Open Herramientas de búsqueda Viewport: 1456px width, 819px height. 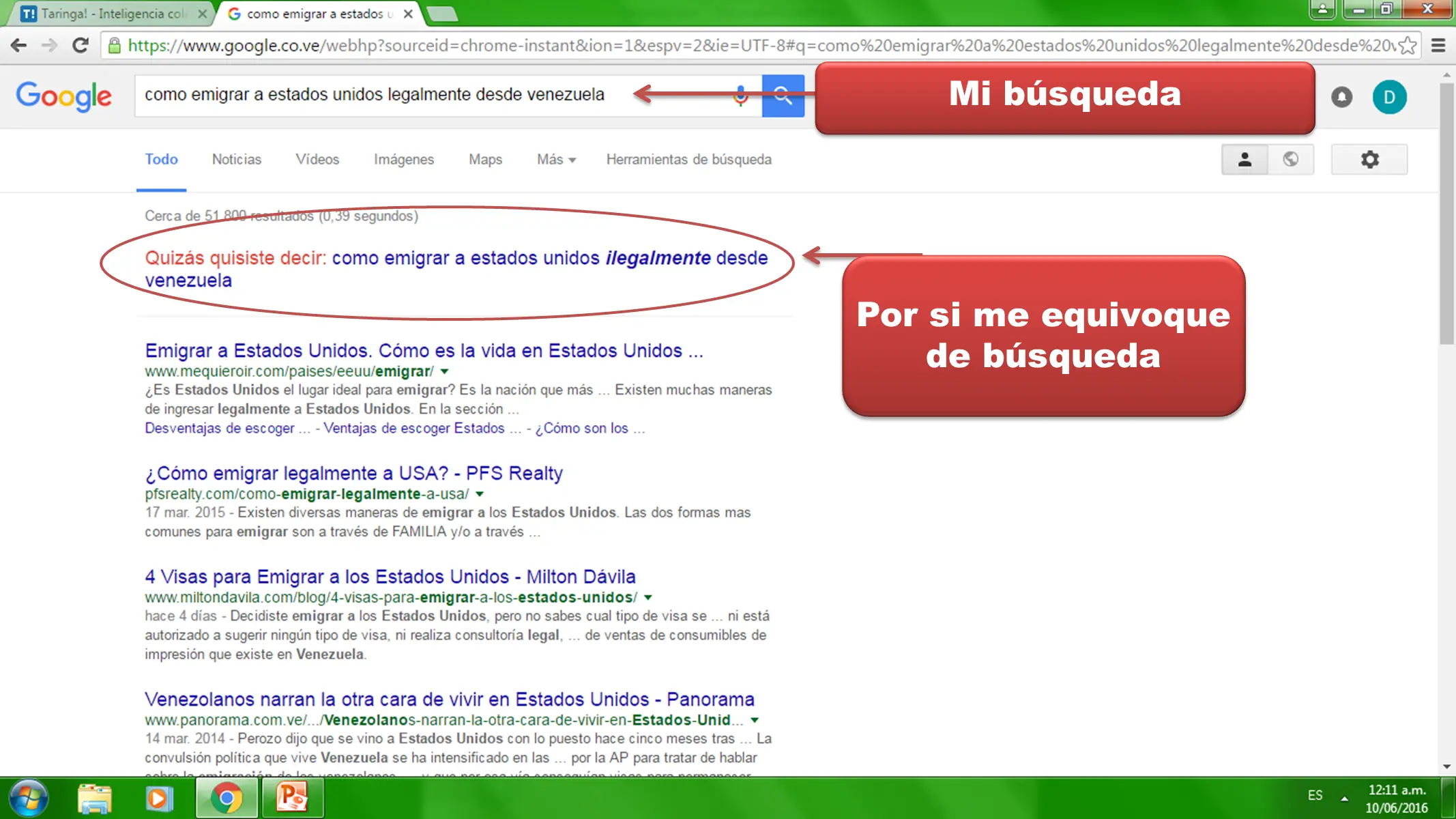(x=689, y=159)
